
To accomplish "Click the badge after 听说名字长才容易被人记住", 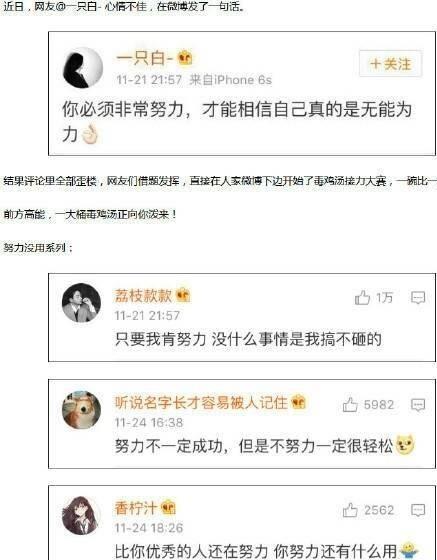I will click(299, 402).
